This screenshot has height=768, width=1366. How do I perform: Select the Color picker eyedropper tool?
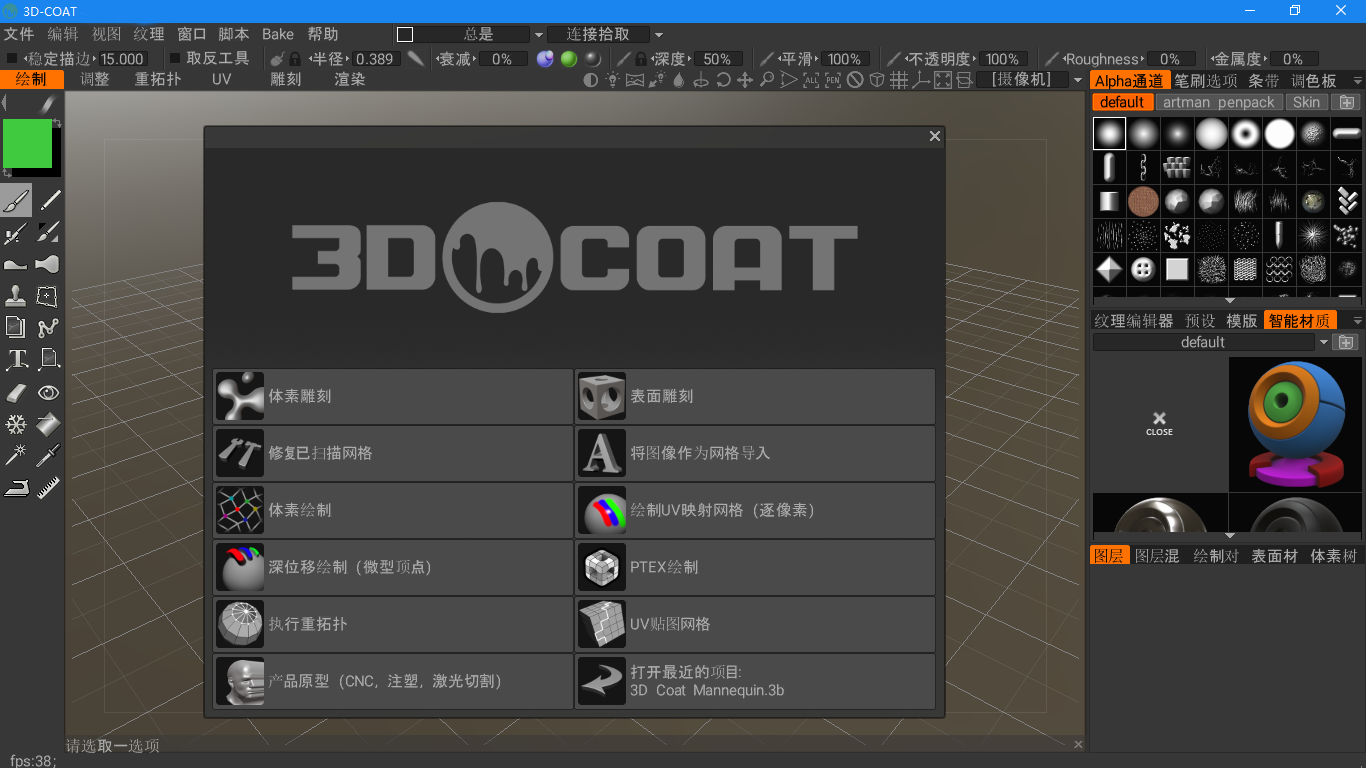pos(49,456)
